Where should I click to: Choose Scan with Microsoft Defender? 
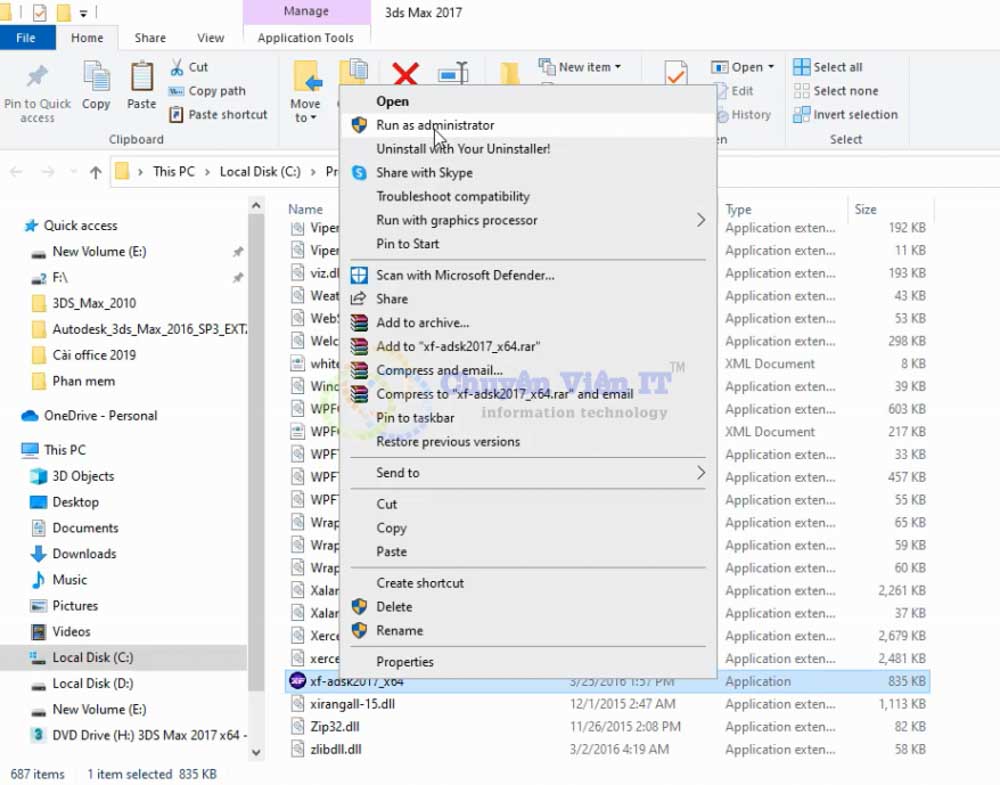coord(527,275)
